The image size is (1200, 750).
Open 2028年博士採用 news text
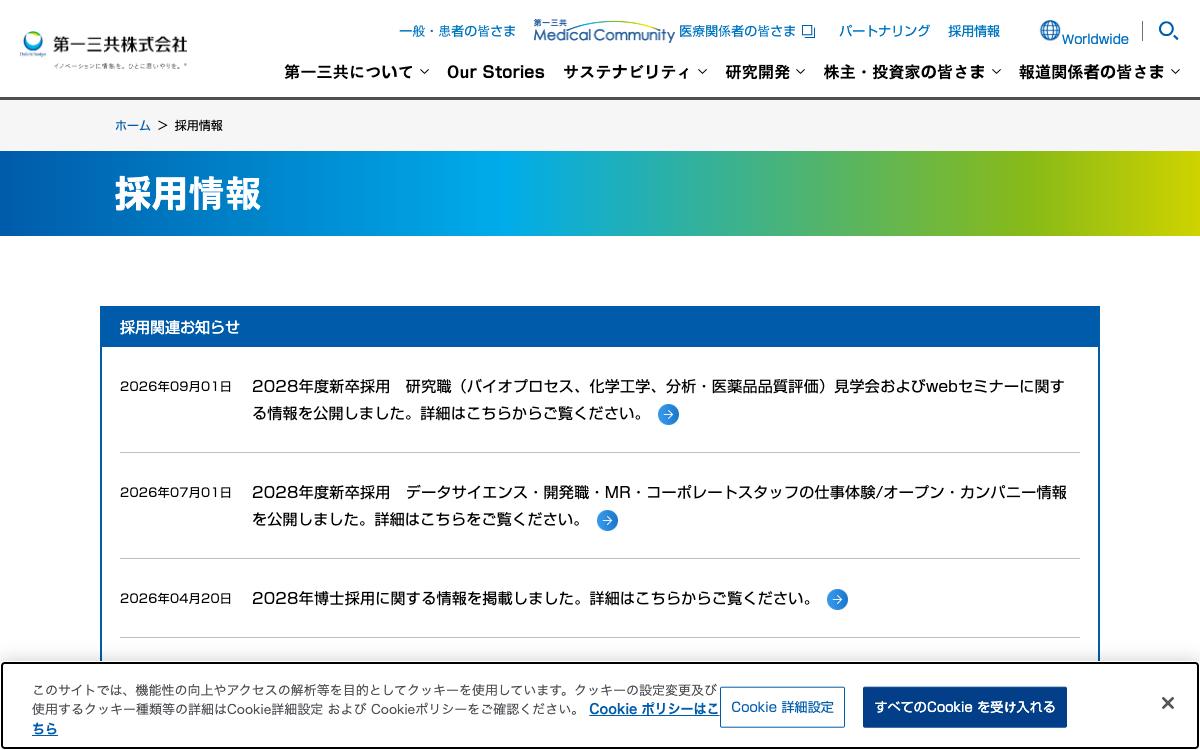(x=534, y=599)
